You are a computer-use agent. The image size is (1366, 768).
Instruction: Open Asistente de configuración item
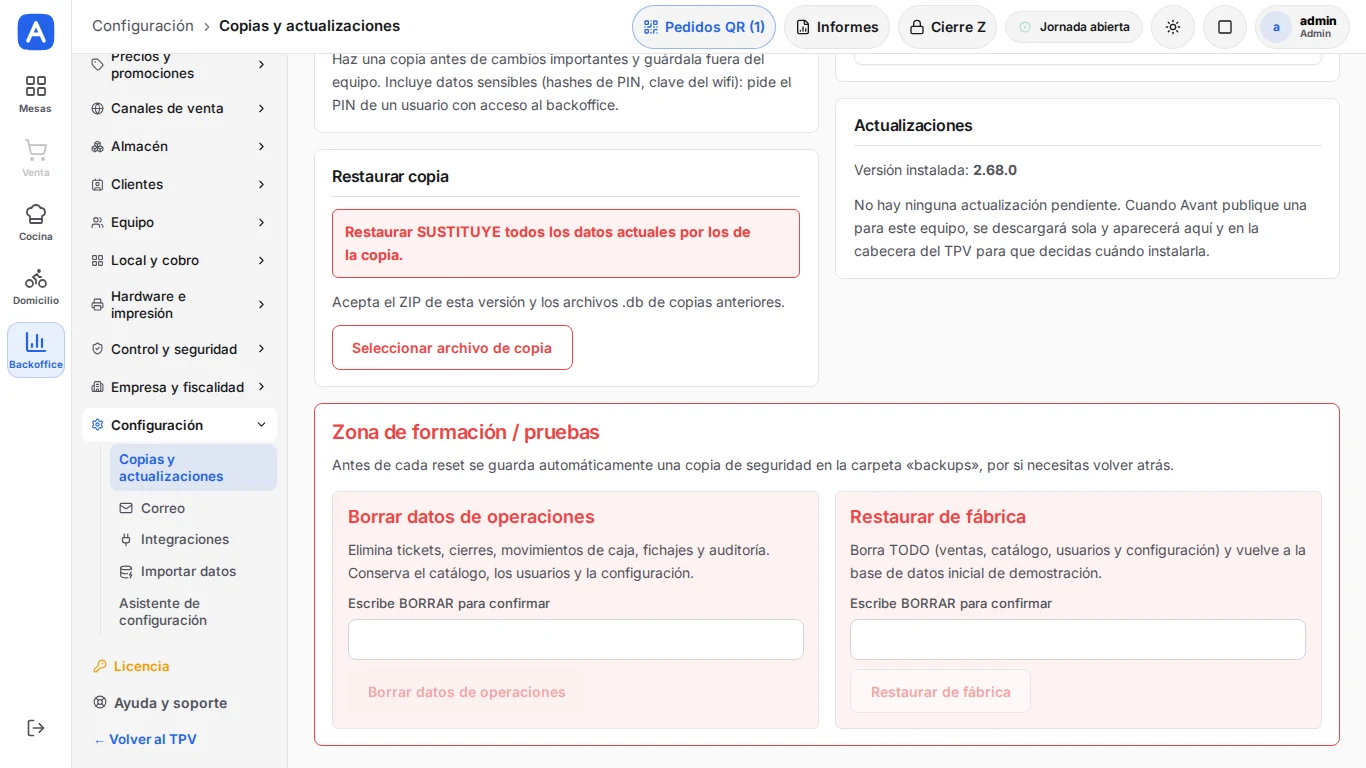[x=193, y=612]
